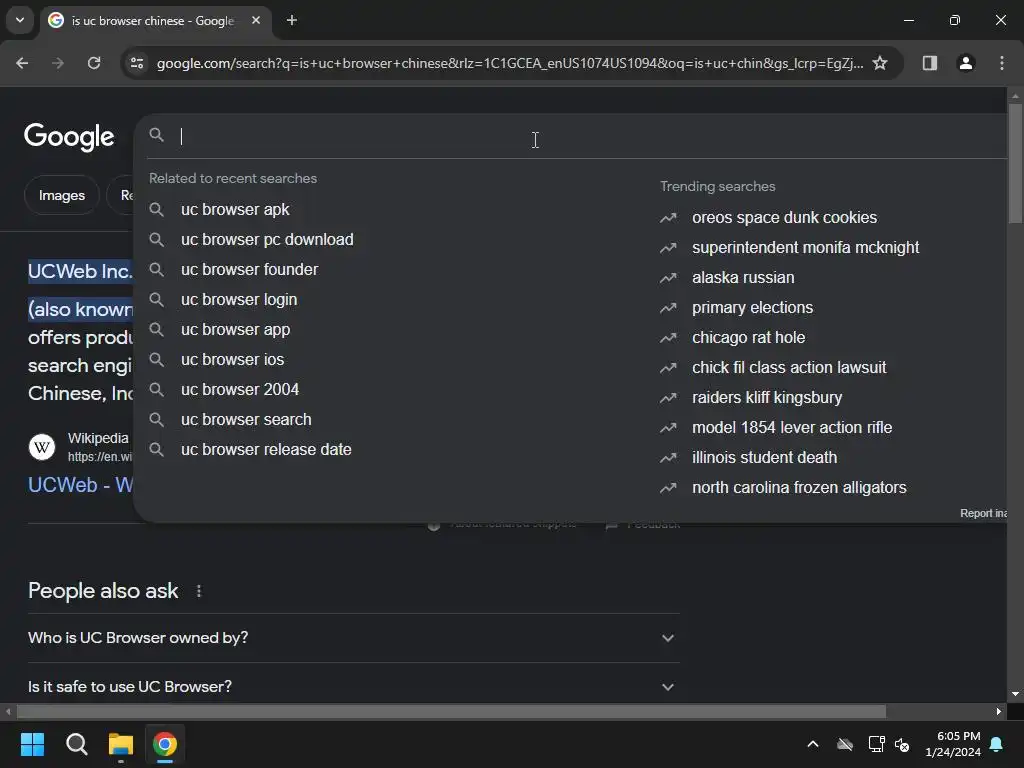
Task: Click the horizontal scrollbar thumb
Action: tap(451, 712)
